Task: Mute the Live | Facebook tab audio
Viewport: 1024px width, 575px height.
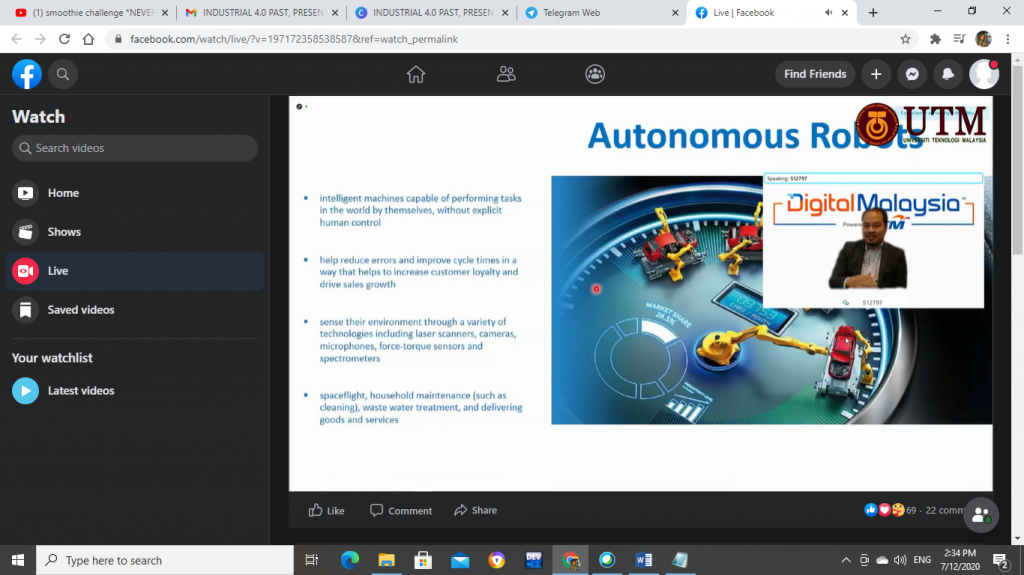Action: pos(828,13)
